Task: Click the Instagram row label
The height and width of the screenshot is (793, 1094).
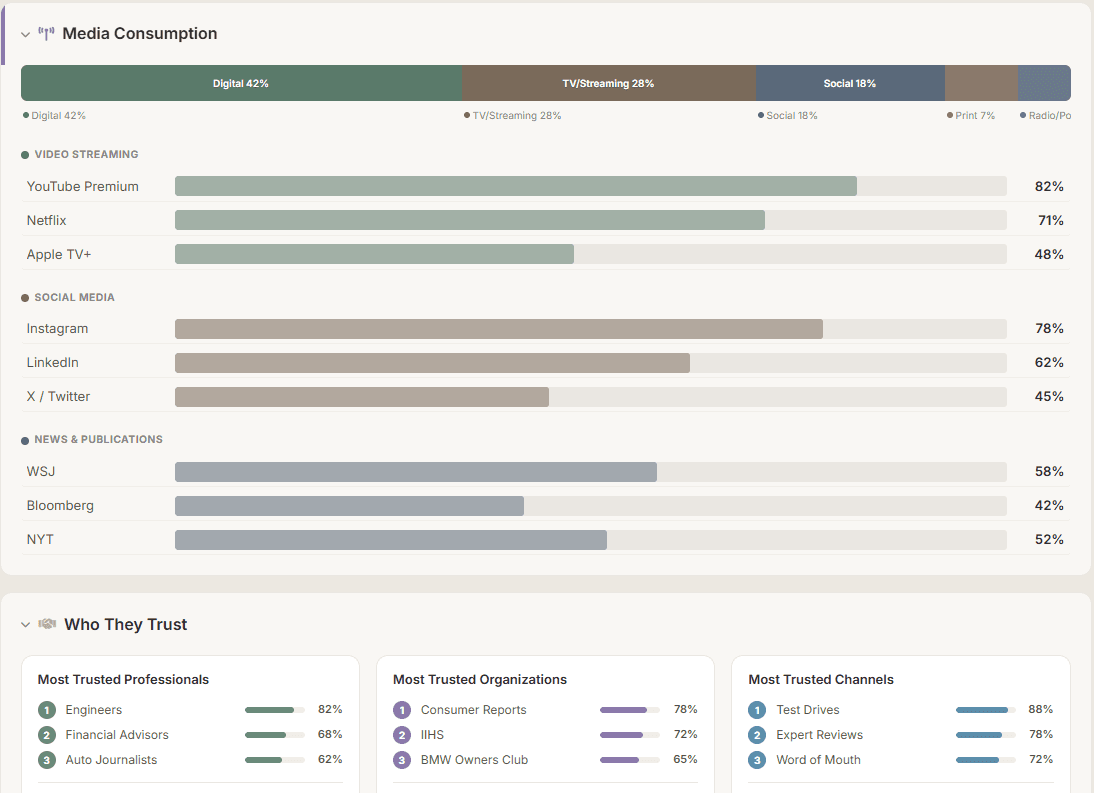Action: pos(57,328)
